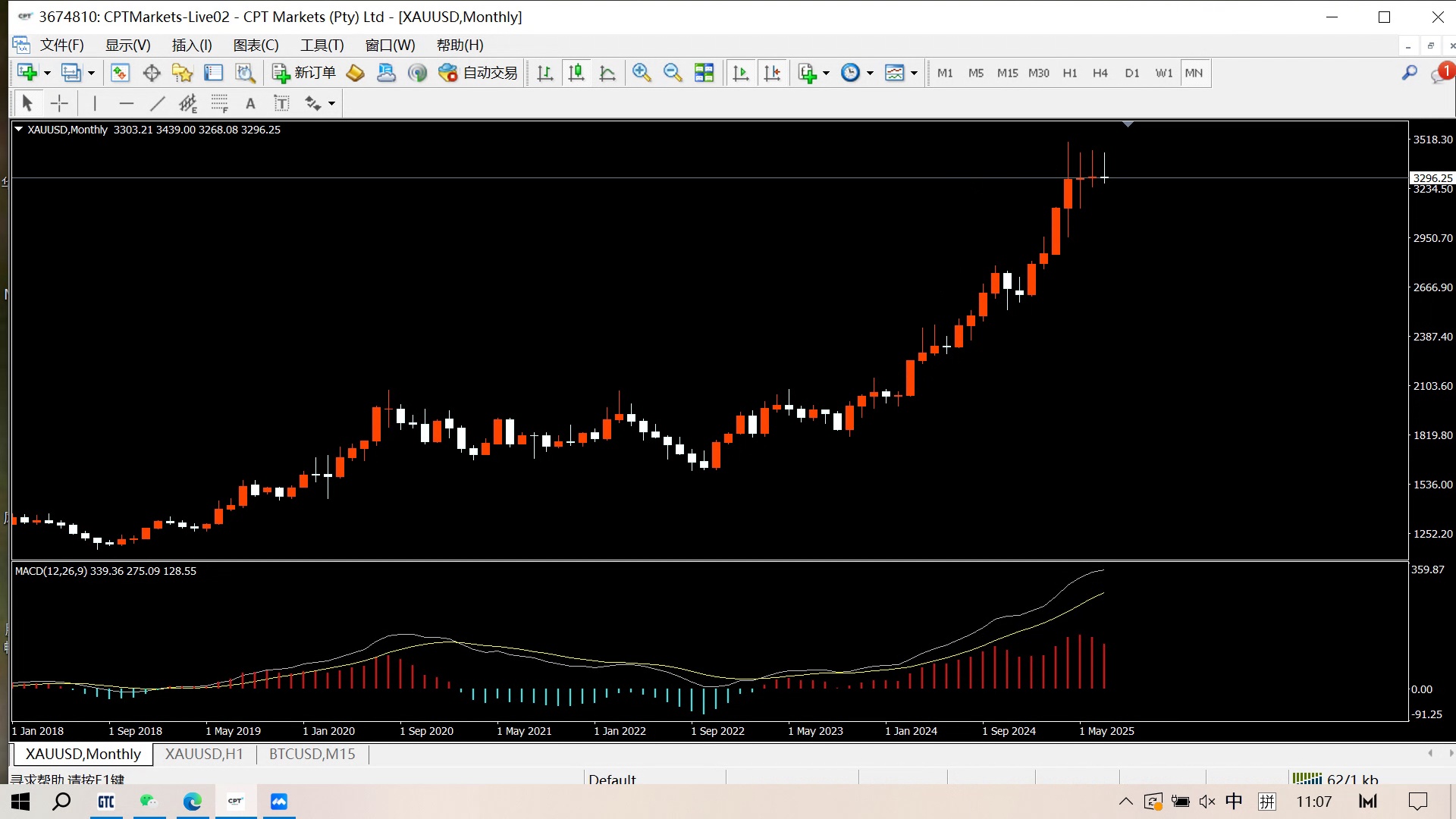
Task: Click the 新订单 new order button
Action: tap(304, 73)
